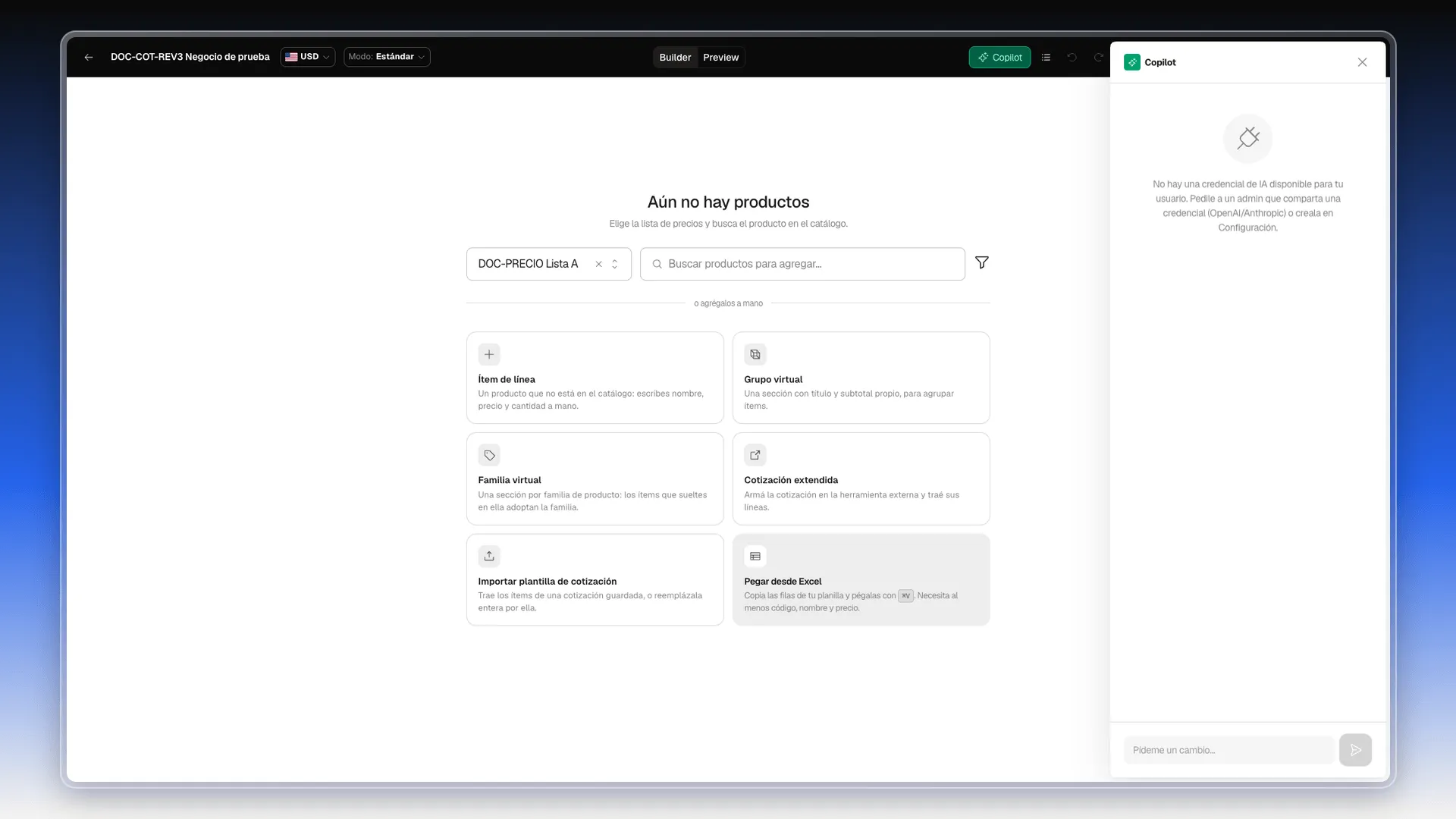The image size is (1456, 819).
Task: Open the list outline icon
Action: click(1046, 58)
